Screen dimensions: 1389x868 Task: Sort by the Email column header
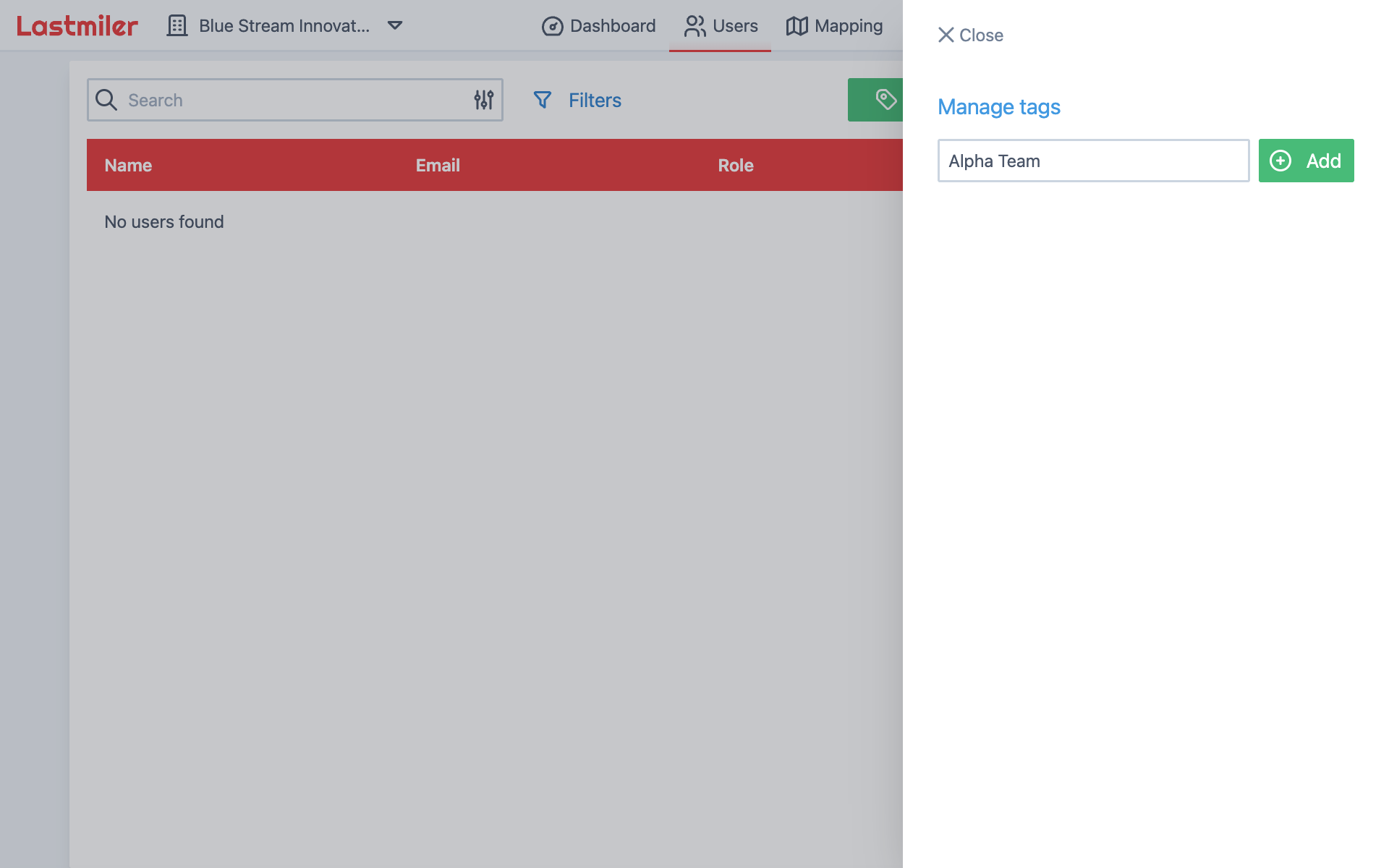[438, 165]
